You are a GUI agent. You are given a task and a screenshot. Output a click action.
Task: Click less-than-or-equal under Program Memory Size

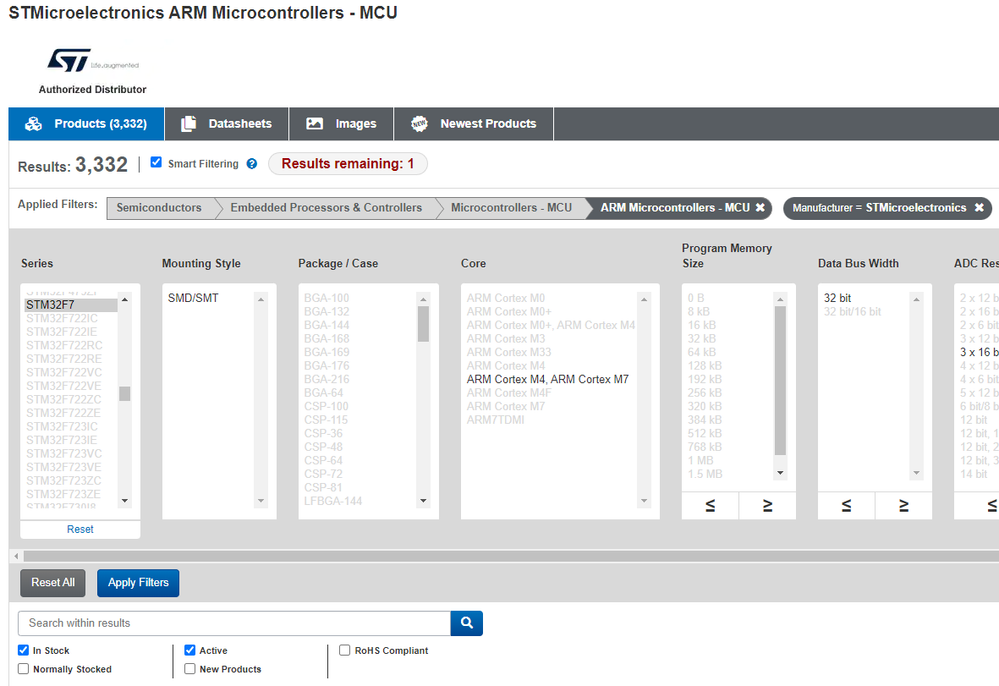coord(710,505)
